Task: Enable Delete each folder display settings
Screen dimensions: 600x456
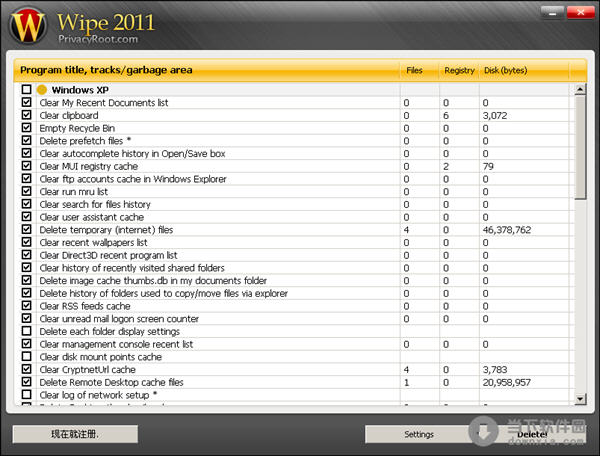Action: pyautogui.click(x=26, y=331)
